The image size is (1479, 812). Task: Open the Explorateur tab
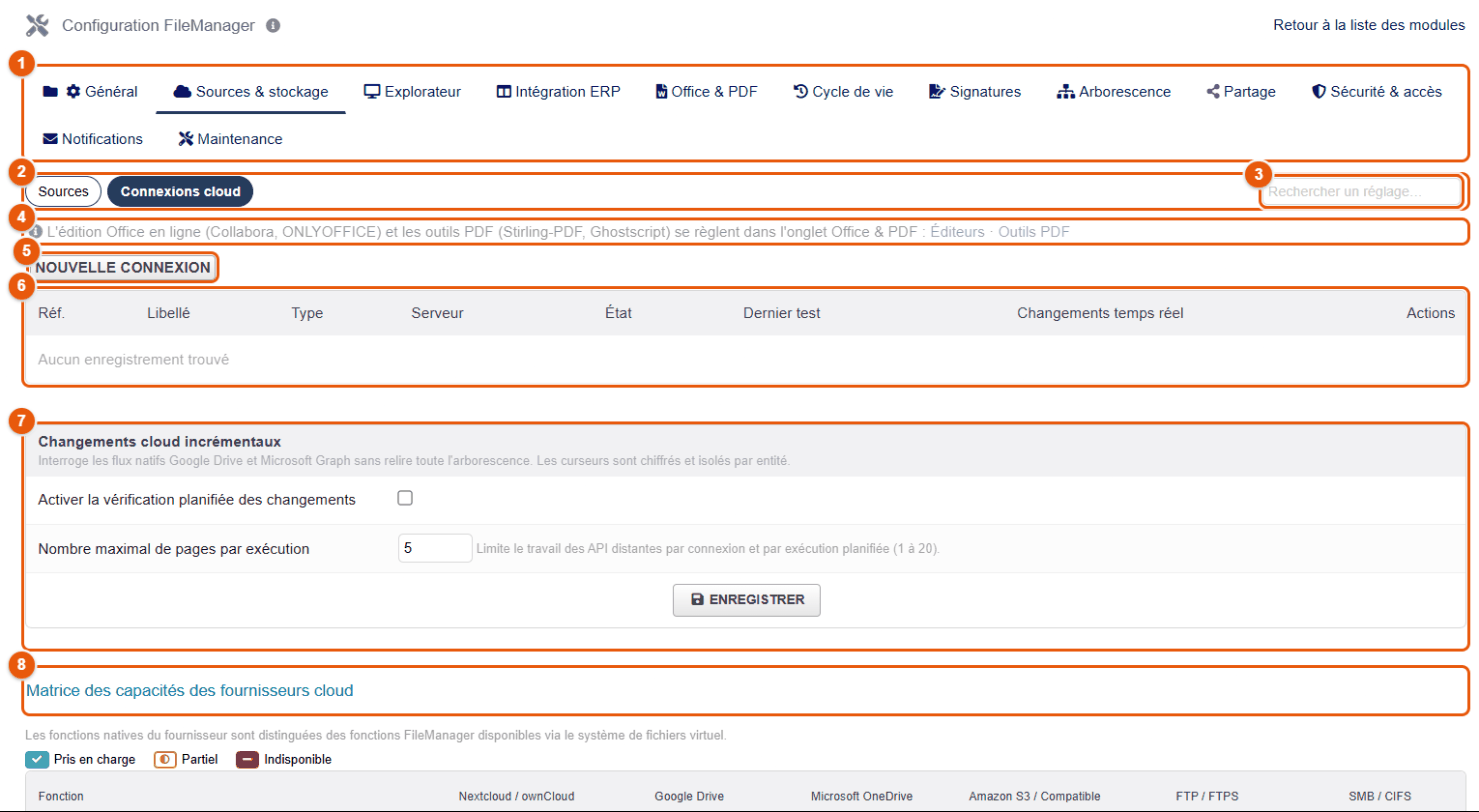(x=412, y=92)
